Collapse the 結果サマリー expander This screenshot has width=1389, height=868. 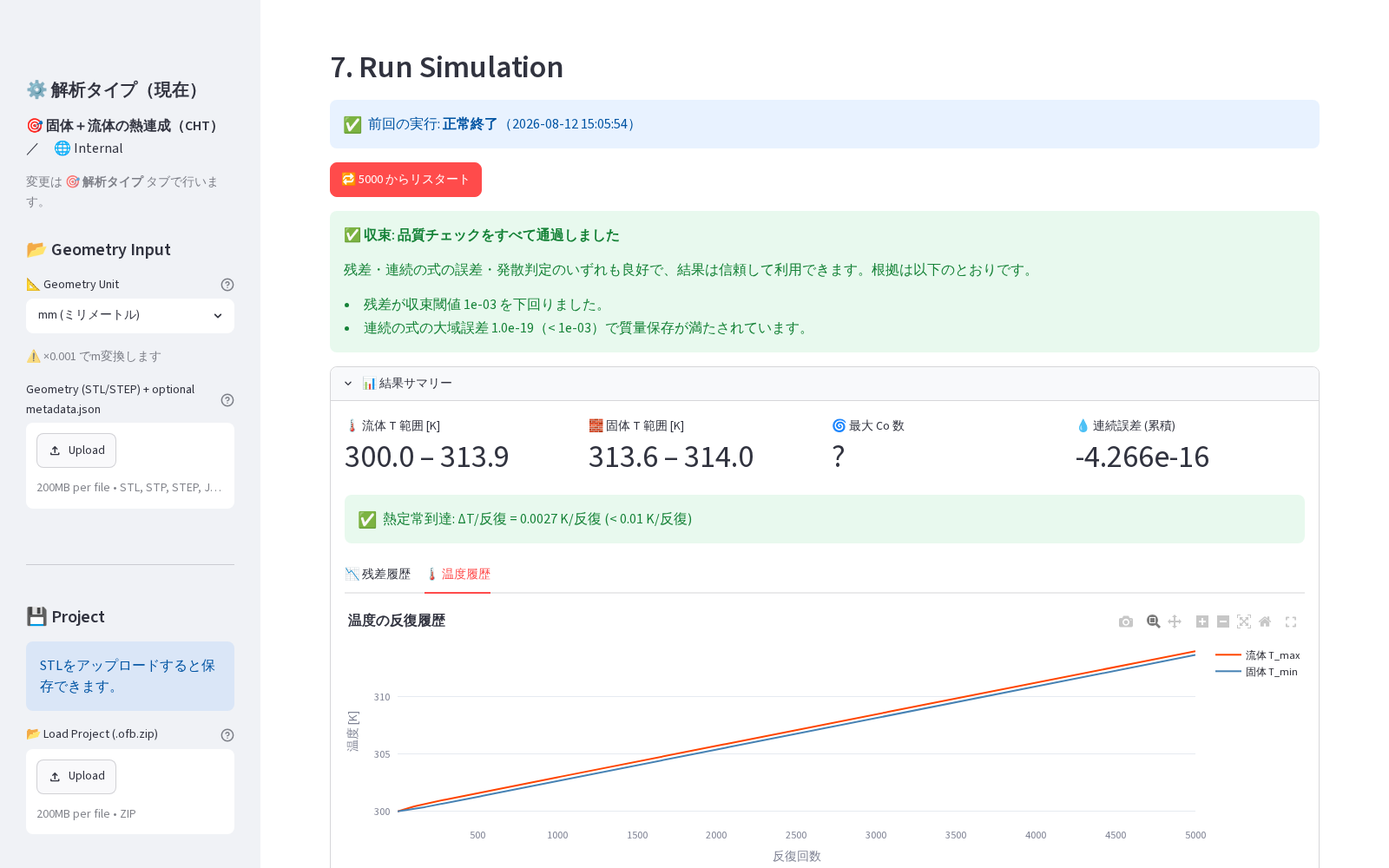click(825, 384)
